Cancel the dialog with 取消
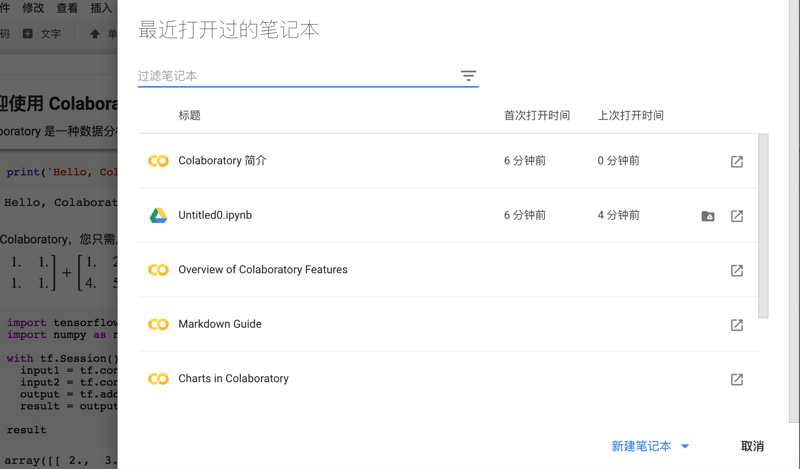The image size is (800, 469). (x=752, y=446)
